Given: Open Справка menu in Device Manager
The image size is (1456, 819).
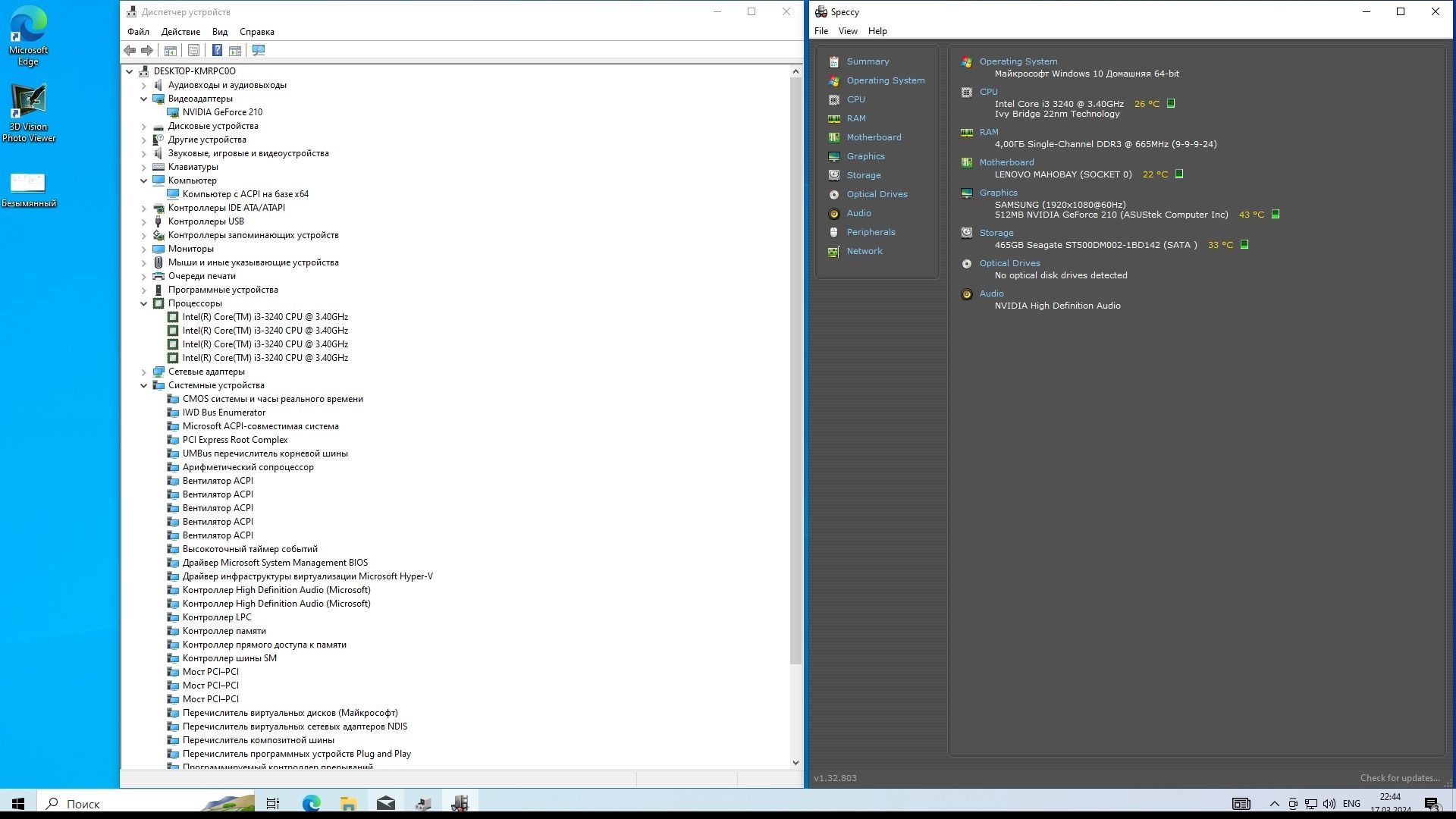Looking at the screenshot, I should [x=257, y=32].
